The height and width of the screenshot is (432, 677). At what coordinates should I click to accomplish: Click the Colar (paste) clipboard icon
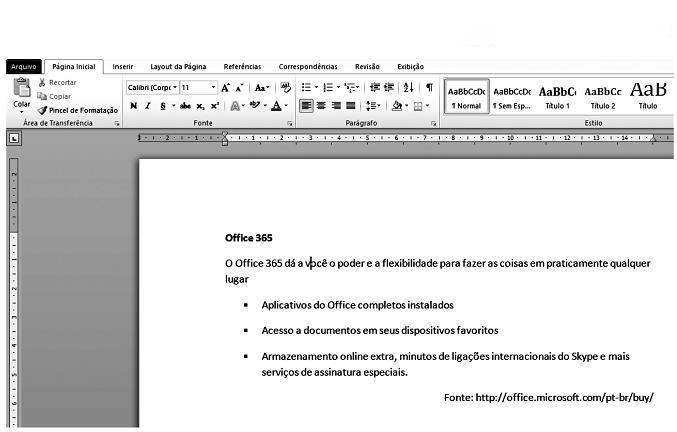(22, 88)
